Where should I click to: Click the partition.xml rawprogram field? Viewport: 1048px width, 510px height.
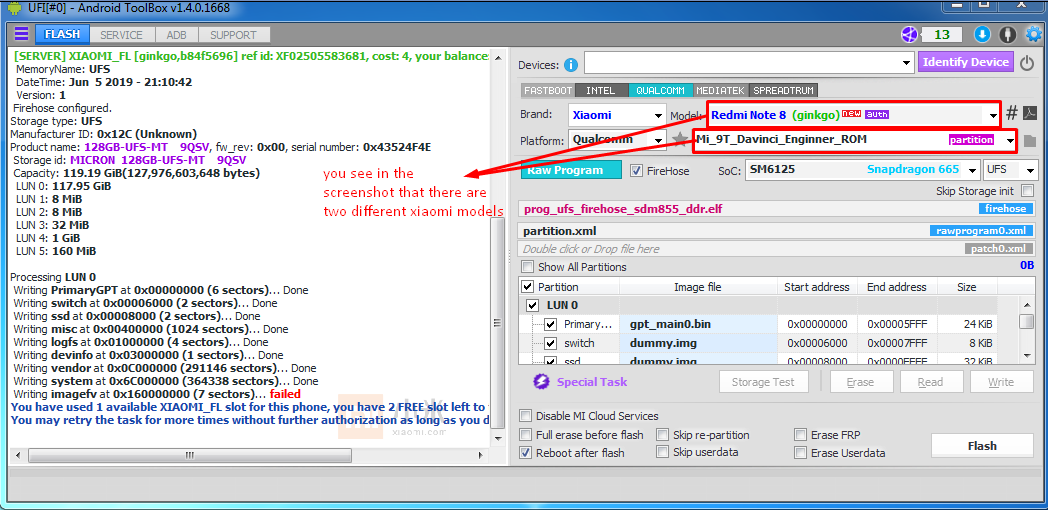click(775, 231)
